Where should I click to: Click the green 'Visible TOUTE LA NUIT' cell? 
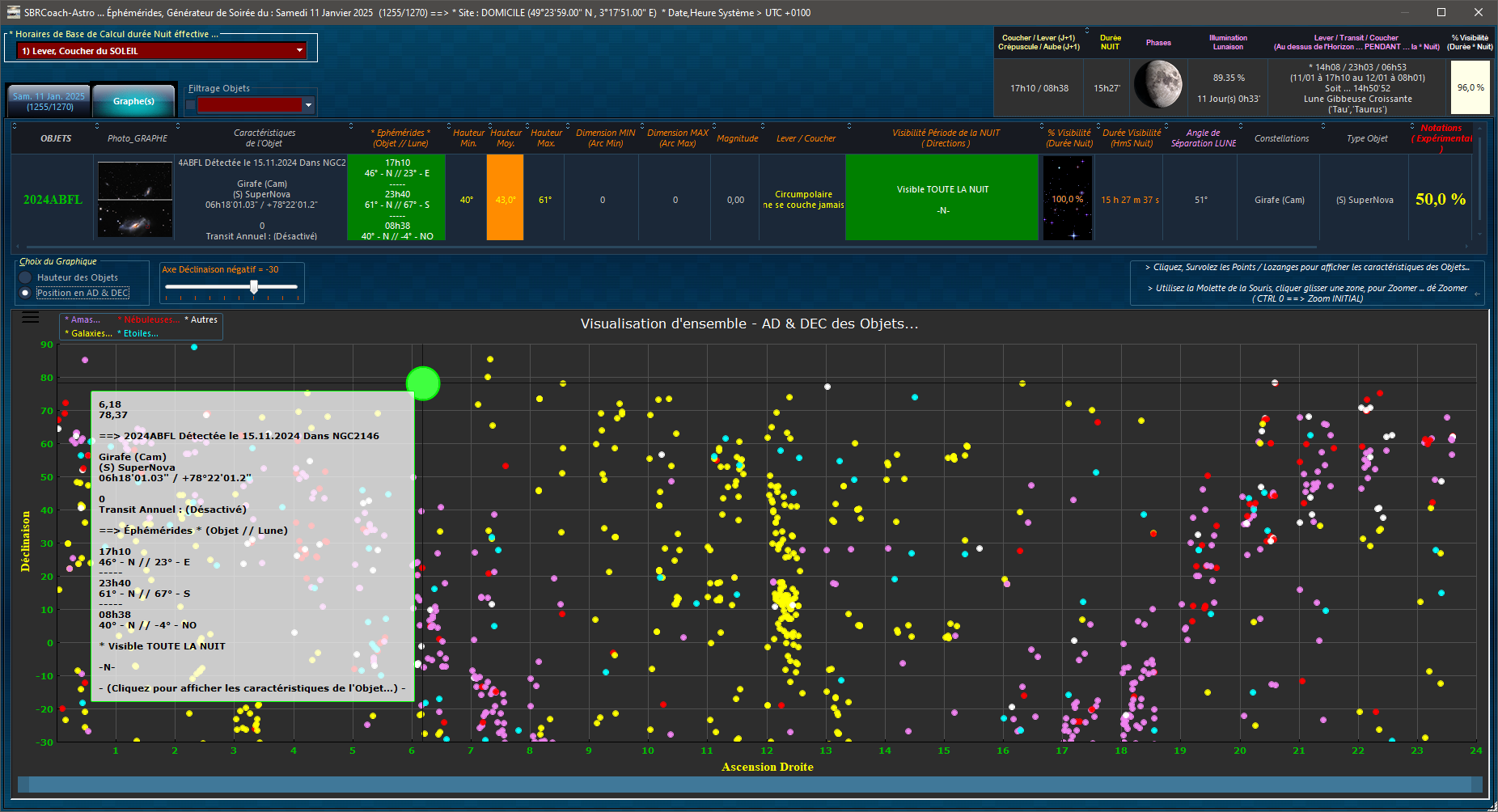(942, 198)
